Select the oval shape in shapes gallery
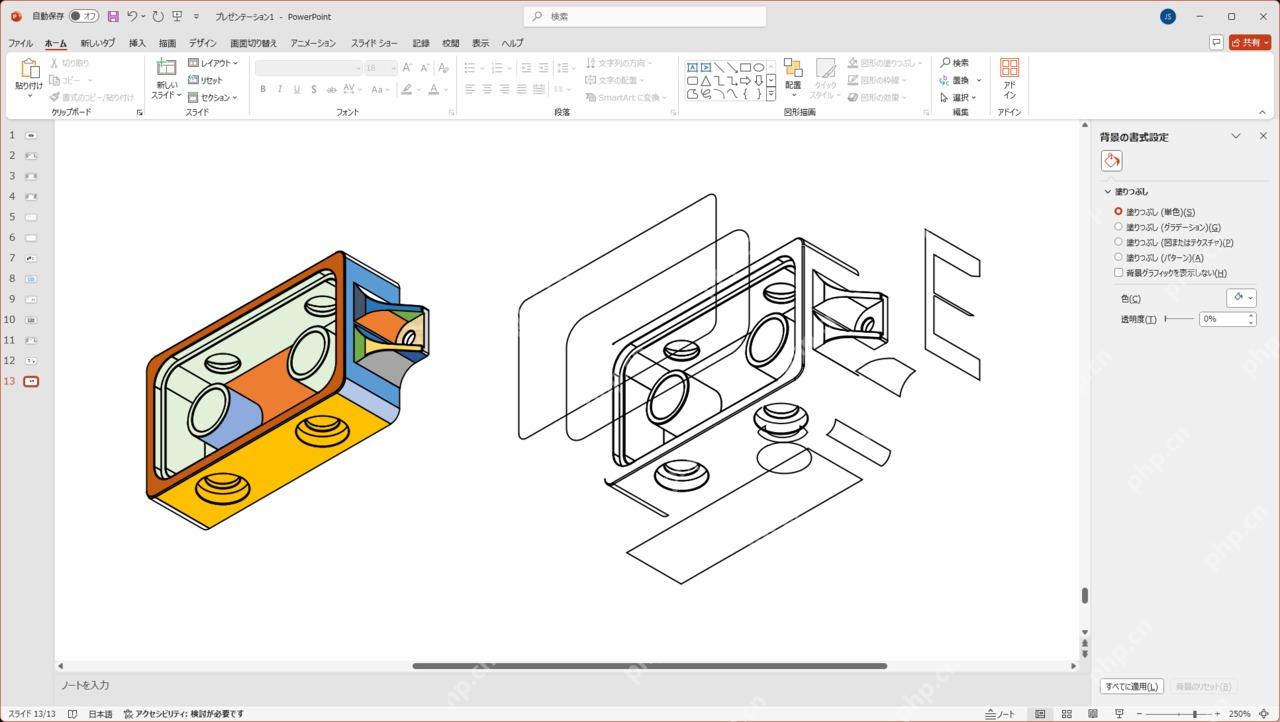The width and height of the screenshot is (1280, 722). pos(759,67)
